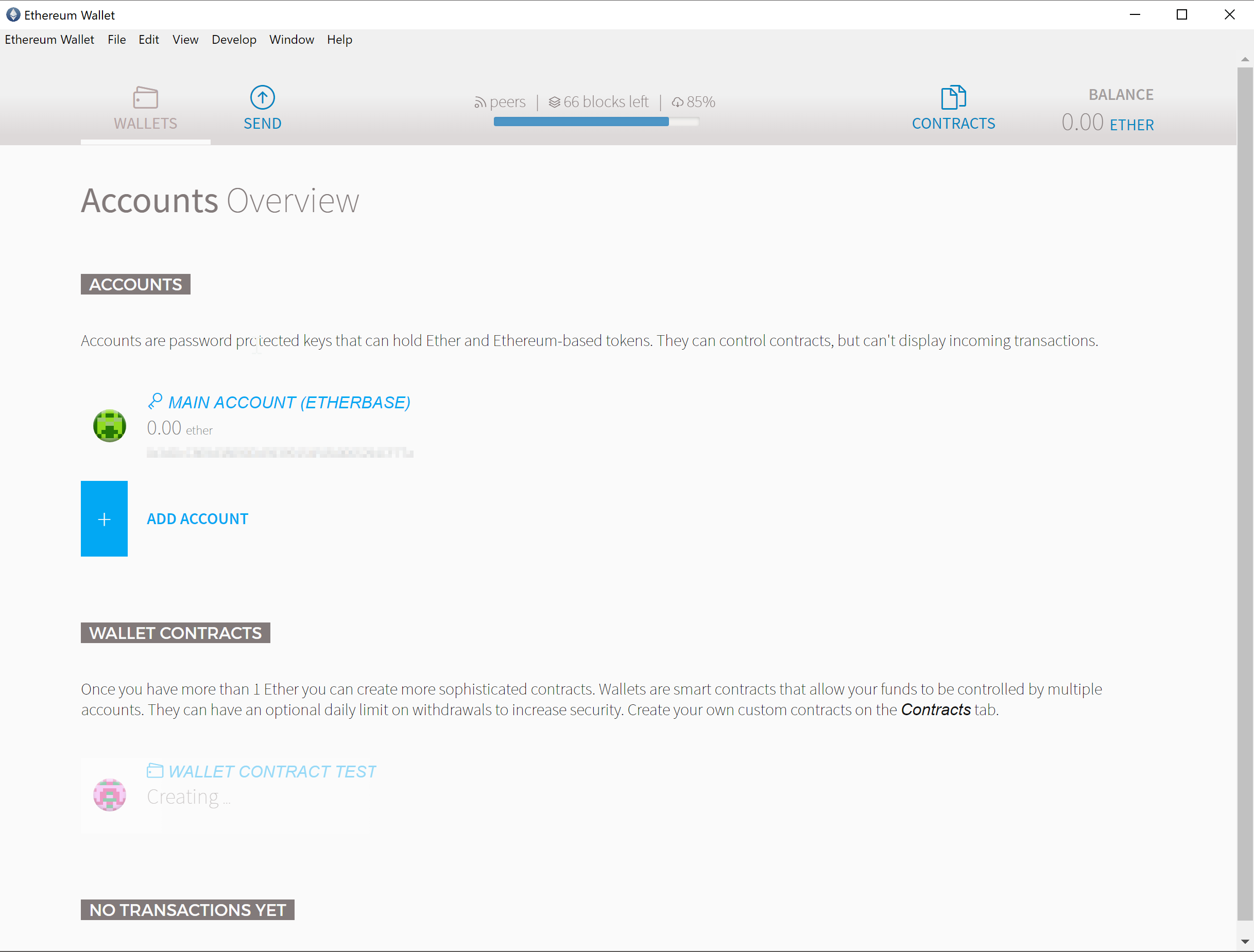Click the Send arrow icon
Image resolution: width=1254 pixels, height=952 pixels.
coord(263,97)
